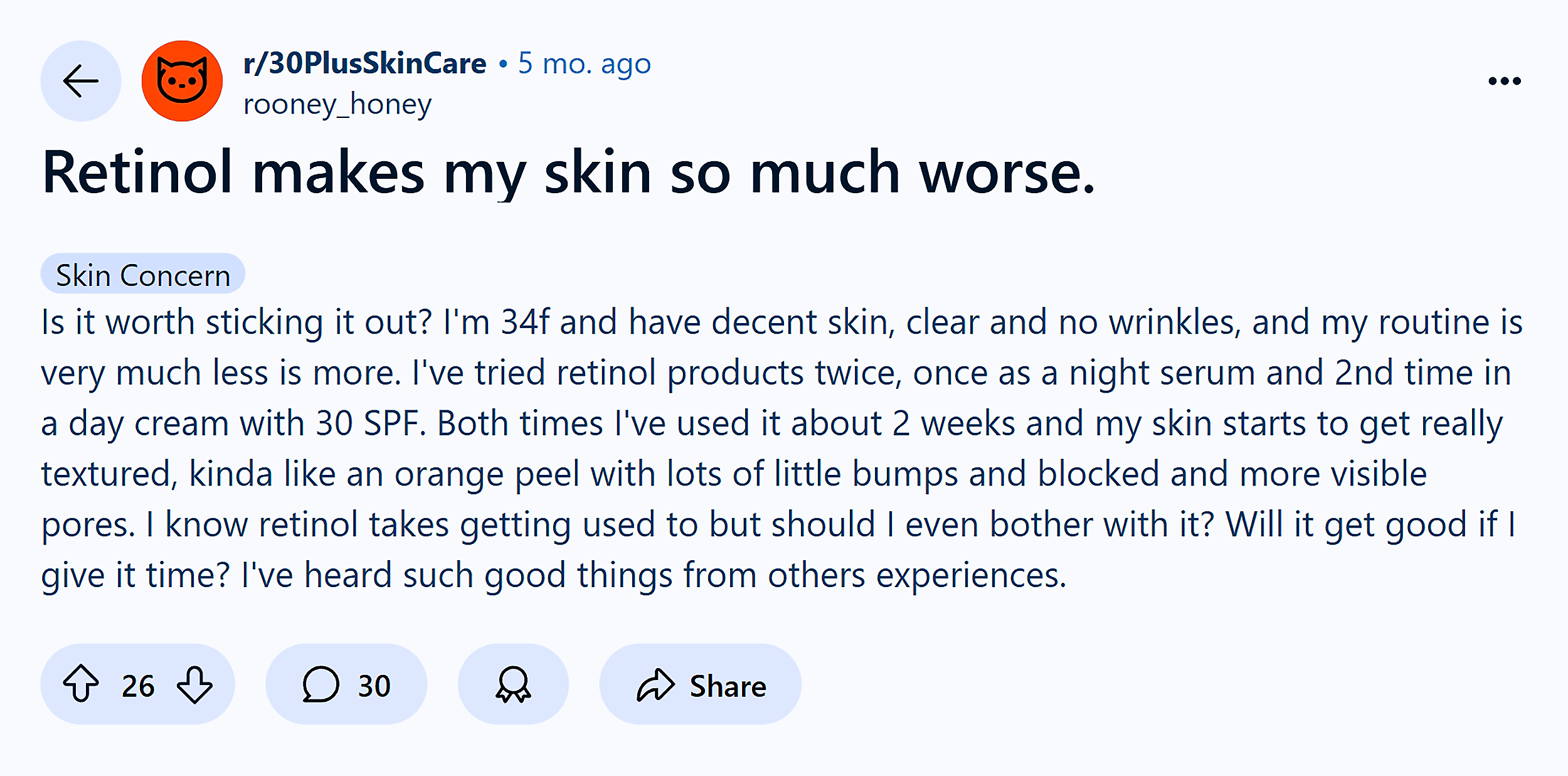The image size is (1568, 776).
Task: Open sharing options from the Share control
Action: click(x=700, y=684)
